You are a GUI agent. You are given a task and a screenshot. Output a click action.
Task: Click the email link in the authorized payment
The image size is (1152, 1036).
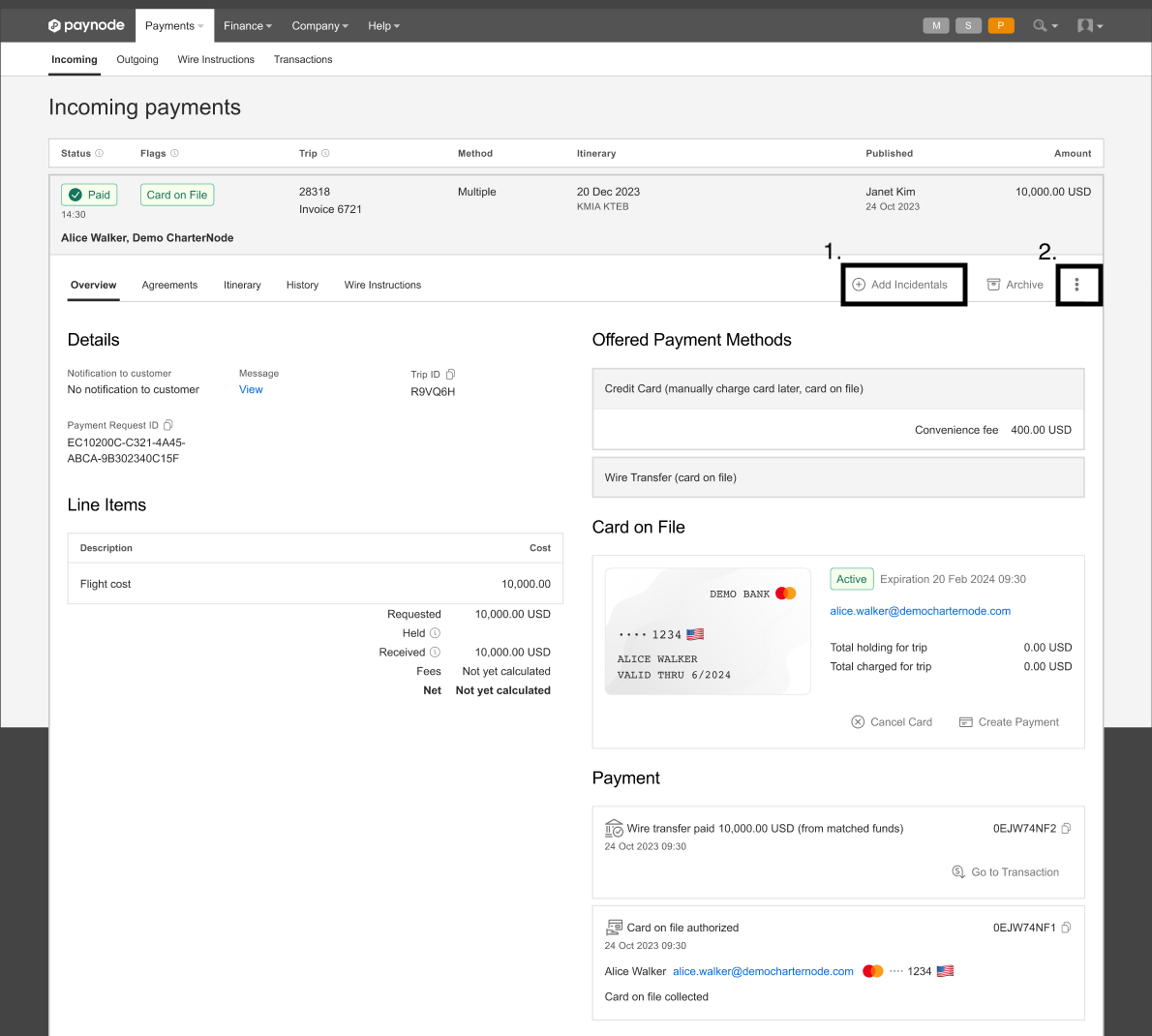pyautogui.click(x=763, y=971)
